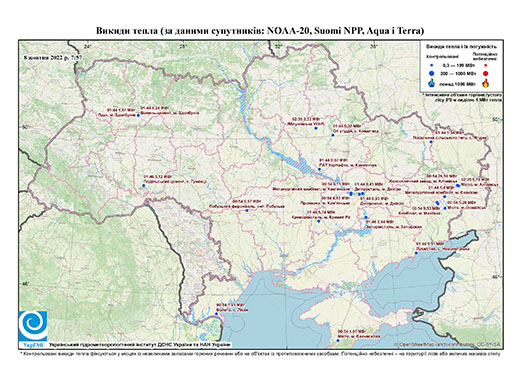Screen dimensions: 520x368
Task: Select the blue marker at Кременчук
Action: [319, 169]
